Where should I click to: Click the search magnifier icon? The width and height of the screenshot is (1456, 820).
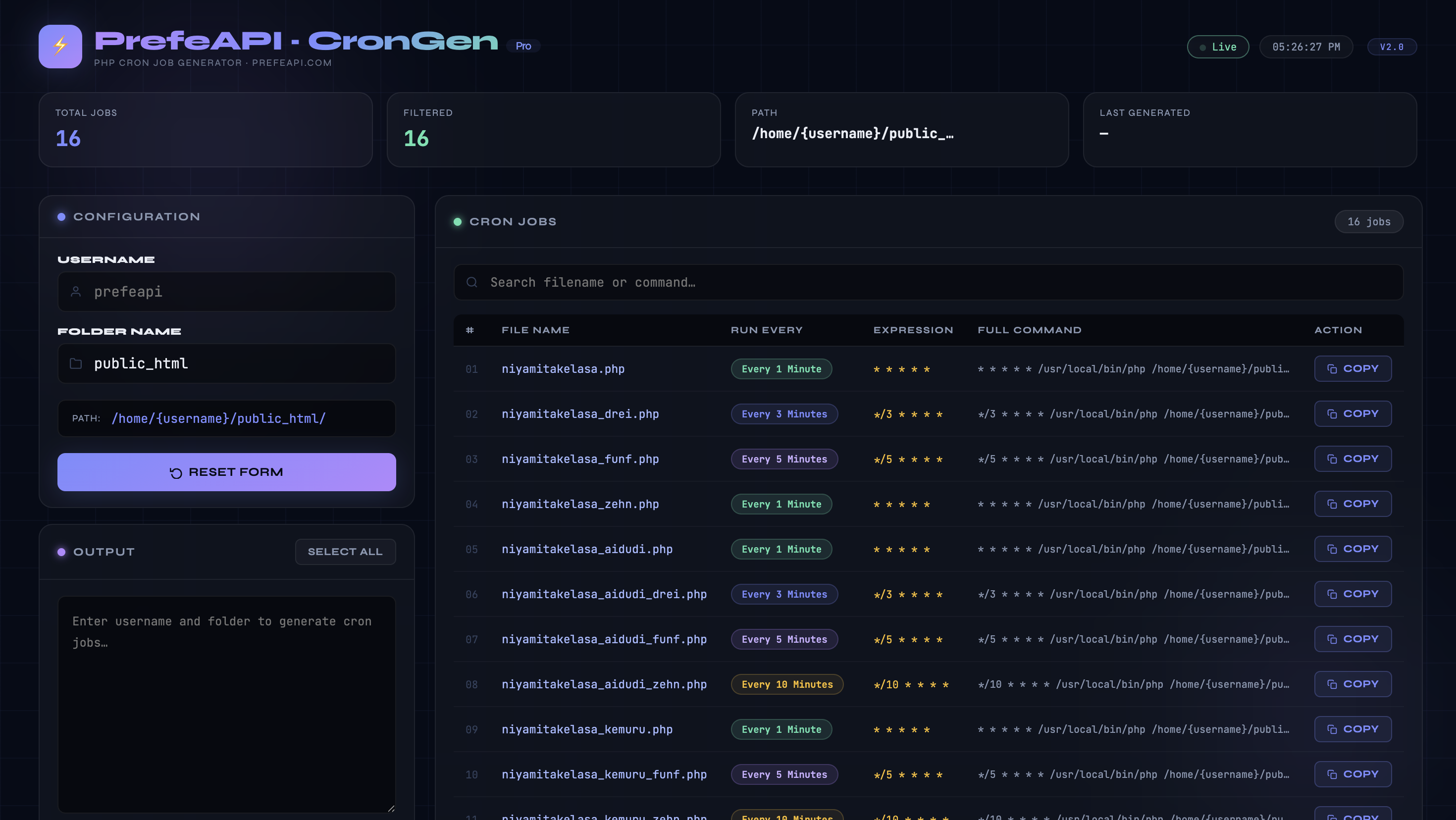pyautogui.click(x=472, y=282)
